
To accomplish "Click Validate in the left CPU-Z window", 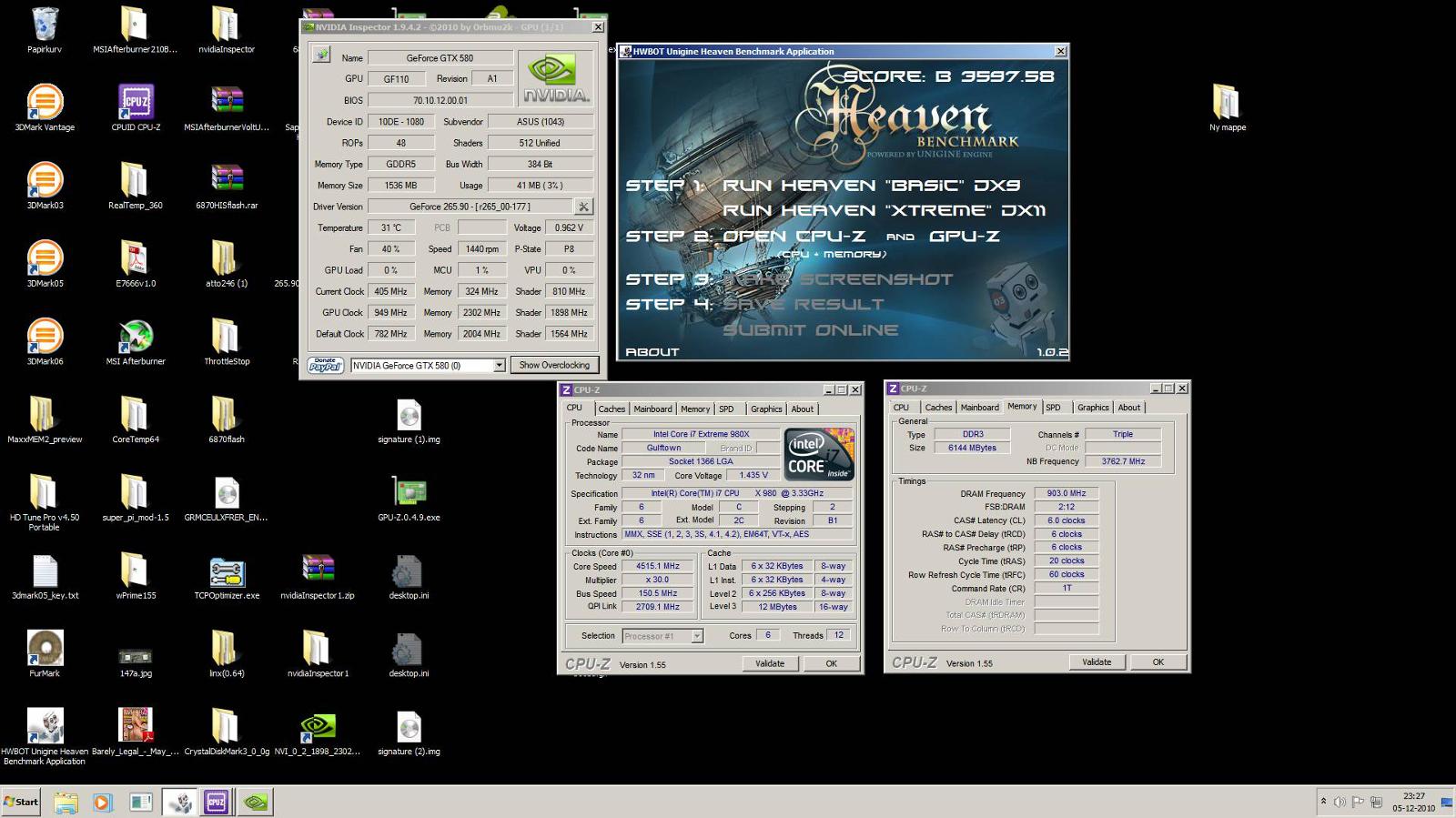I will (770, 663).
